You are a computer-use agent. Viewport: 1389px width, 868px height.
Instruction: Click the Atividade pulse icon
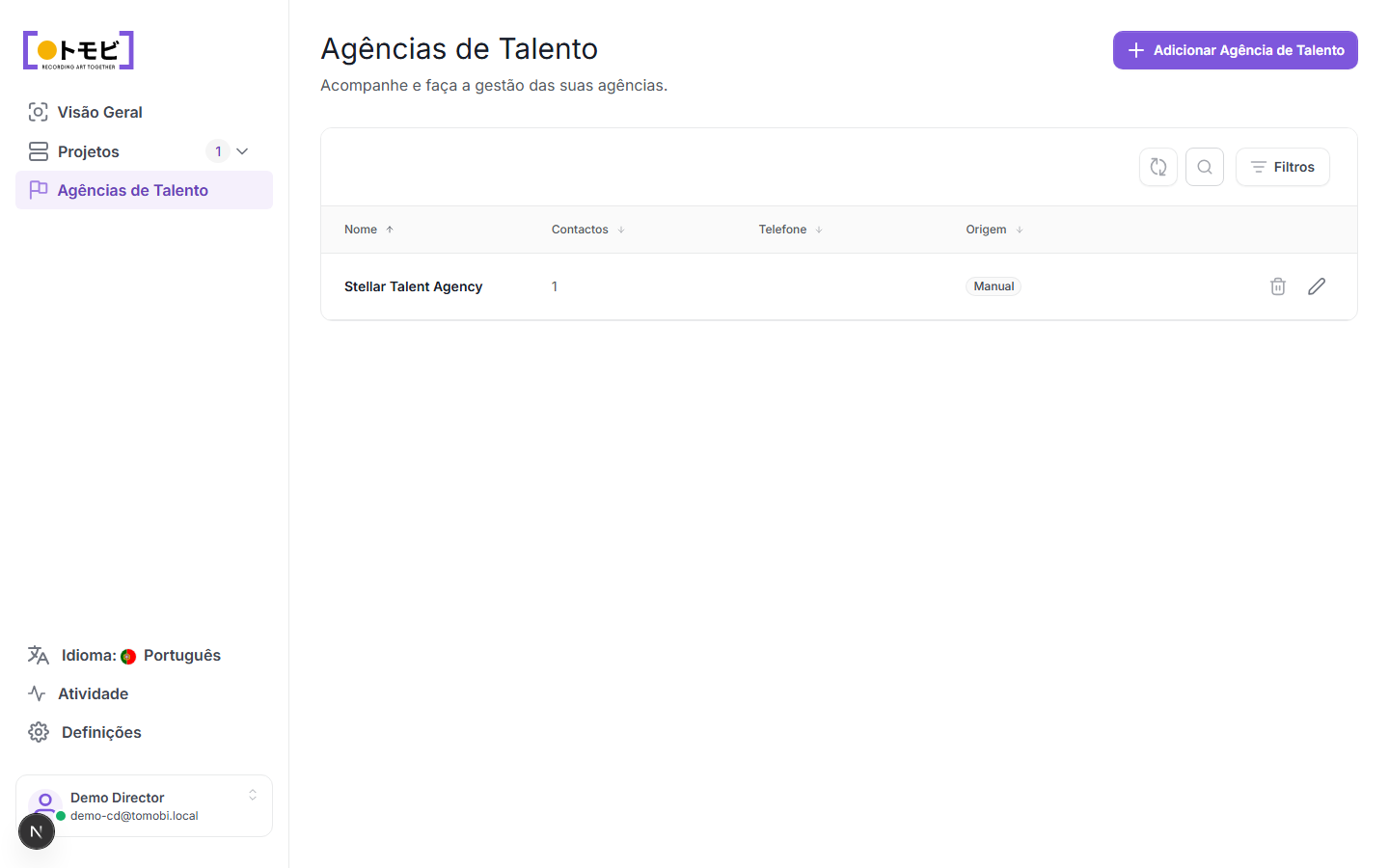point(38,693)
